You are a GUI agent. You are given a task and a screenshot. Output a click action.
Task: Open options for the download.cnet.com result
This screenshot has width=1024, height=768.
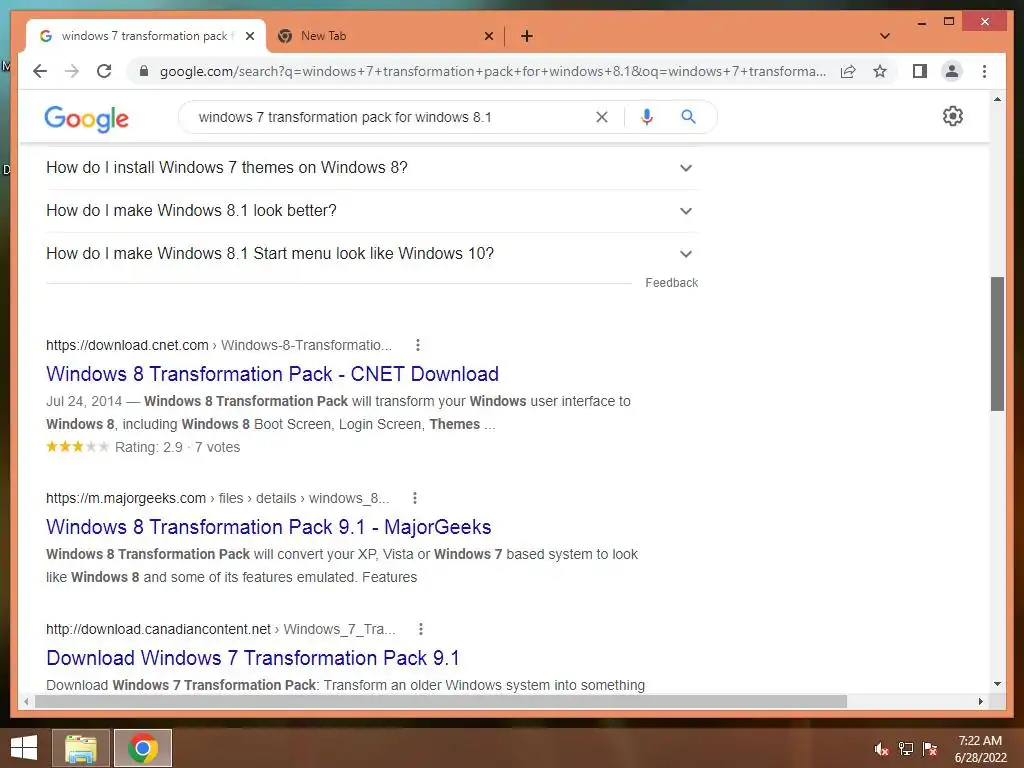418,345
